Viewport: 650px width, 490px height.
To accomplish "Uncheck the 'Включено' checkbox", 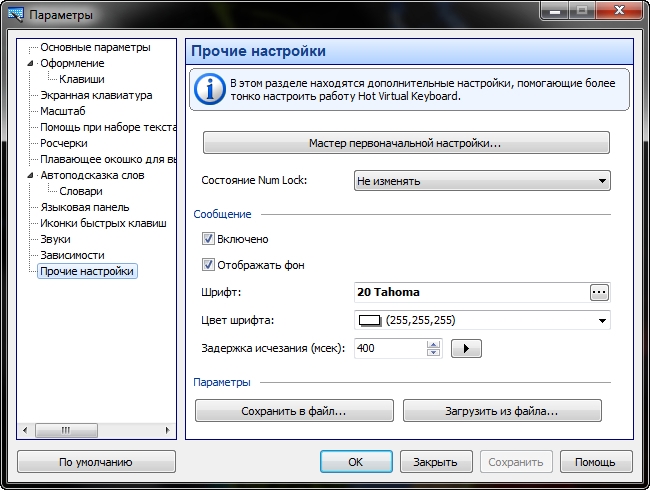I will [x=209, y=239].
